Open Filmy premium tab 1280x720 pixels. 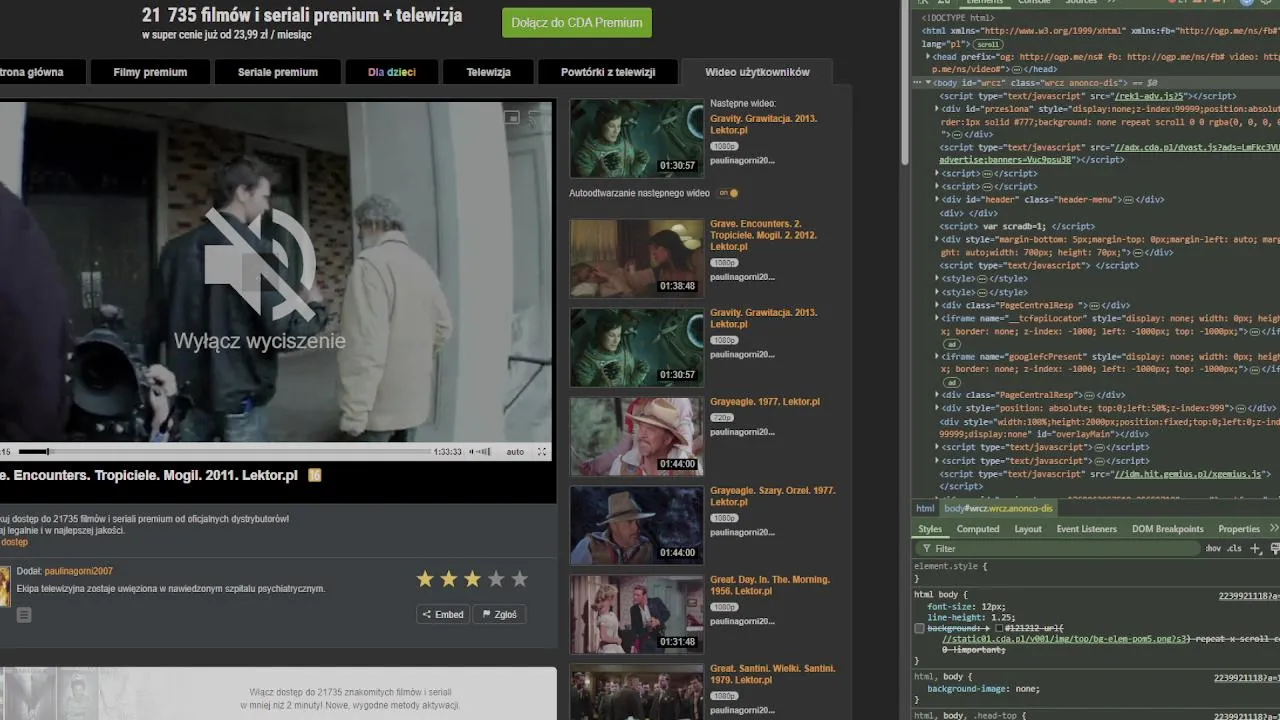(x=150, y=72)
